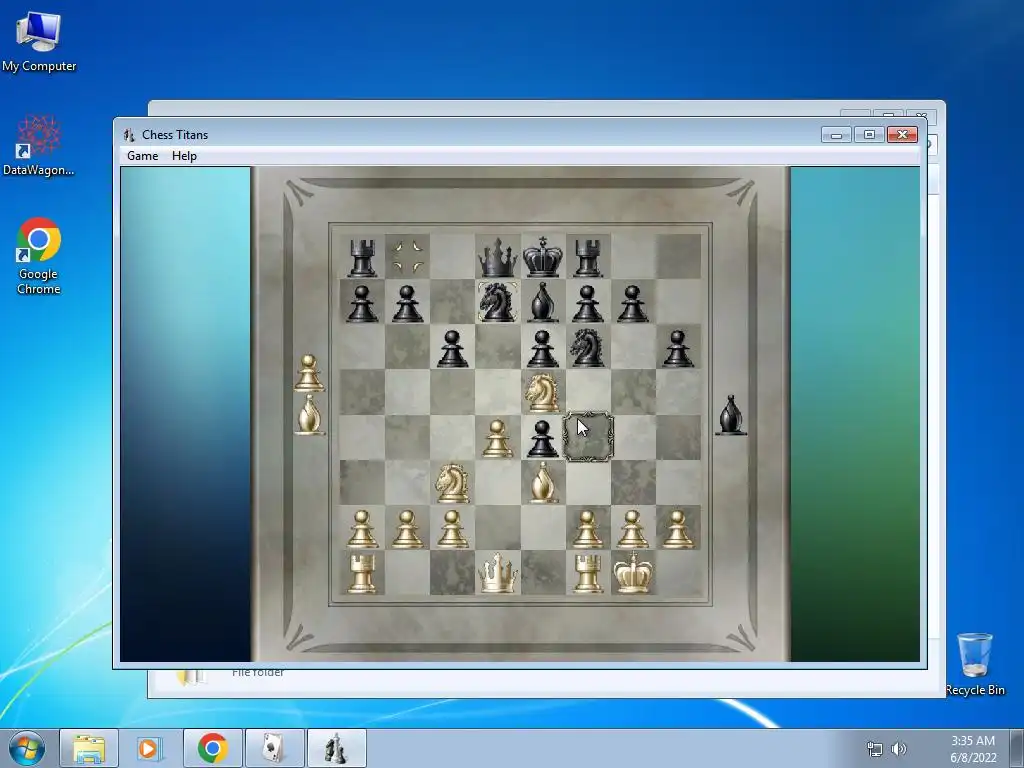
Task: Click the black pawn on a7
Action: [x=362, y=304]
